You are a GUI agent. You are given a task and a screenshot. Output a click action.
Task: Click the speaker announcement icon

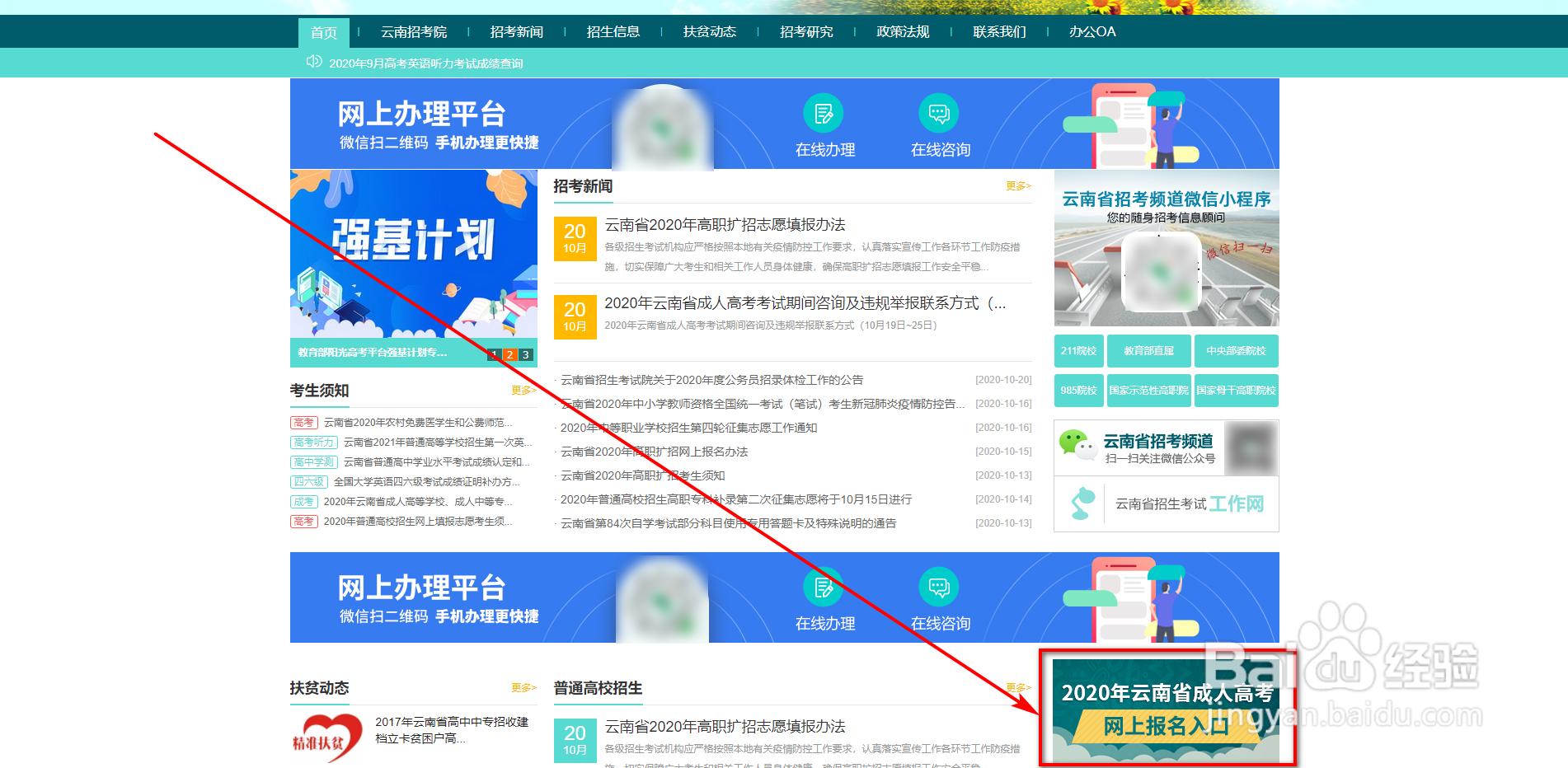tap(313, 62)
